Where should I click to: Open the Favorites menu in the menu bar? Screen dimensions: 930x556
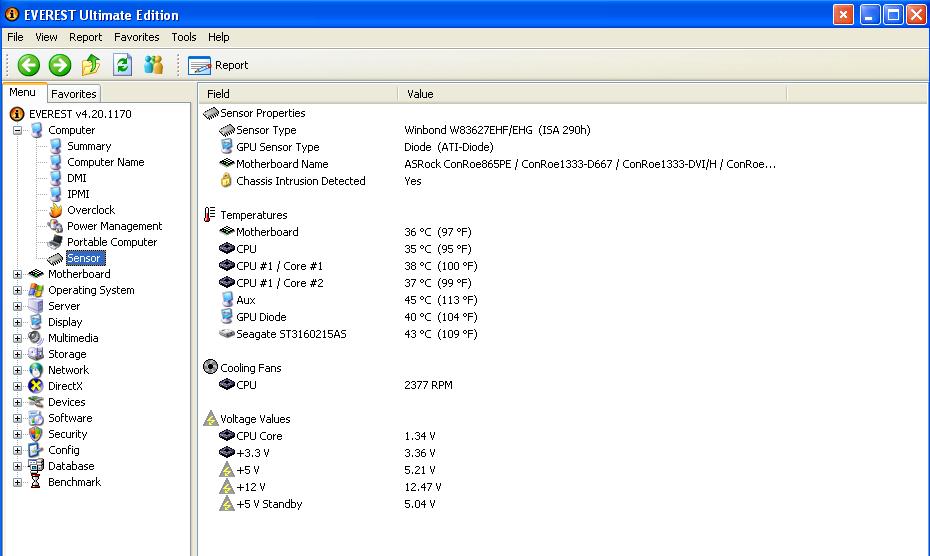[x=136, y=37]
